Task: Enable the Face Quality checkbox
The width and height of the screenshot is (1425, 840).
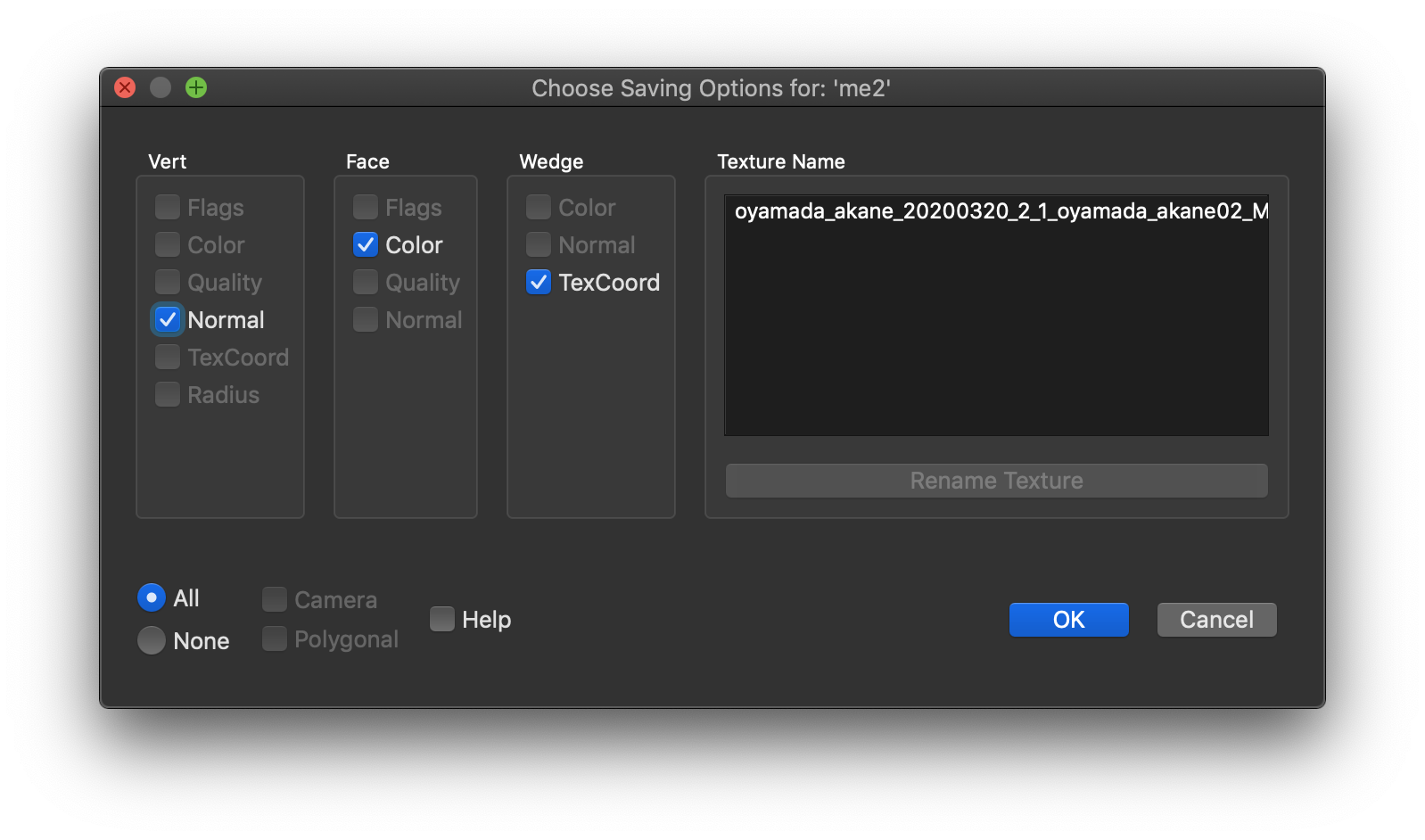Action: [366, 283]
